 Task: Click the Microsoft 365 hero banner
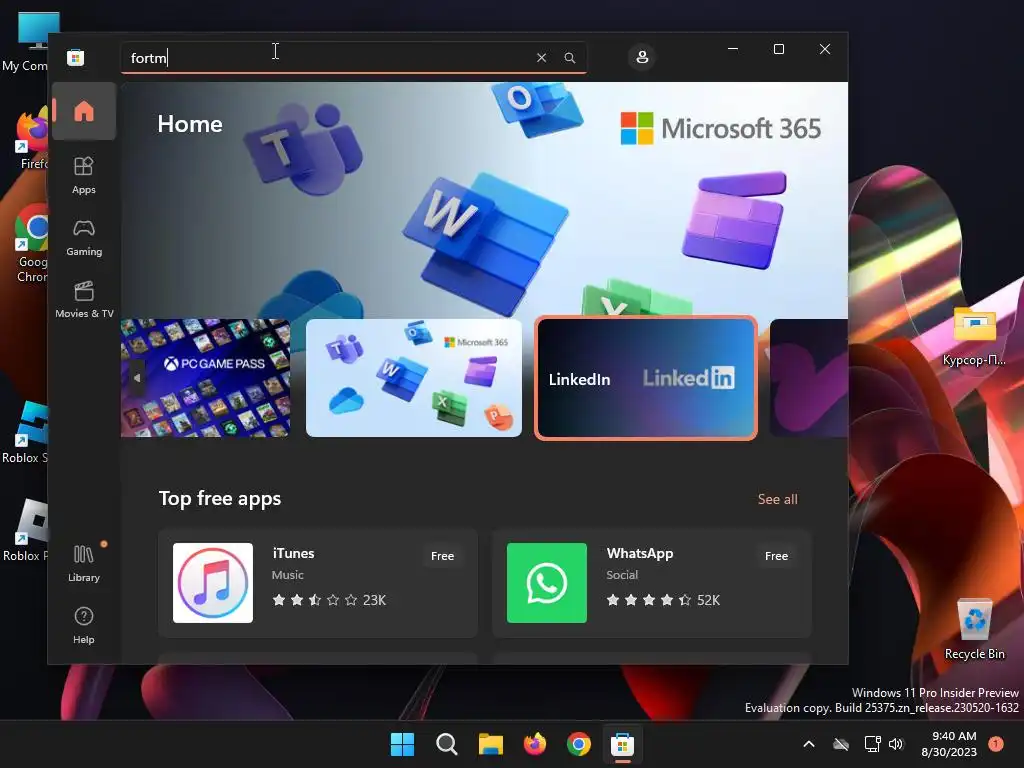(484, 199)
